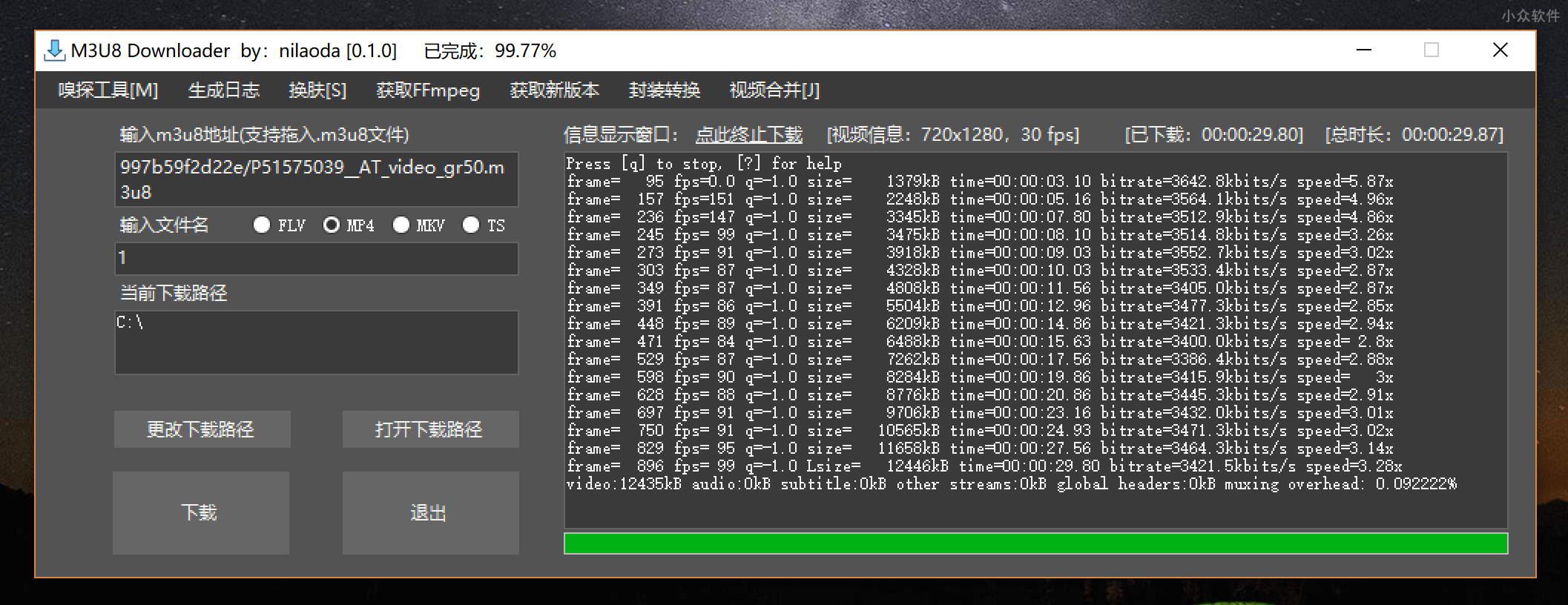Click the M3U8 Downloader app icon in title bar
The width and height of the screenshot is (1568, 605).
pyautogui.click(x=55, y=50)
